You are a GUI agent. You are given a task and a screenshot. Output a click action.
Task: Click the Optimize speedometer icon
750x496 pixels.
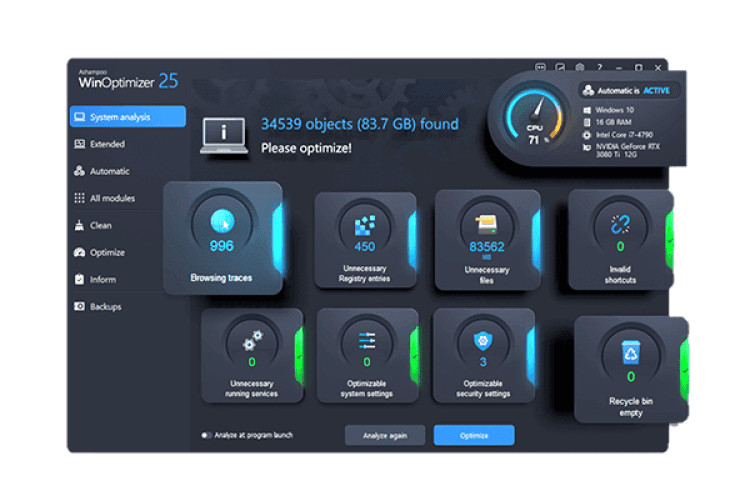coord(80,252)
